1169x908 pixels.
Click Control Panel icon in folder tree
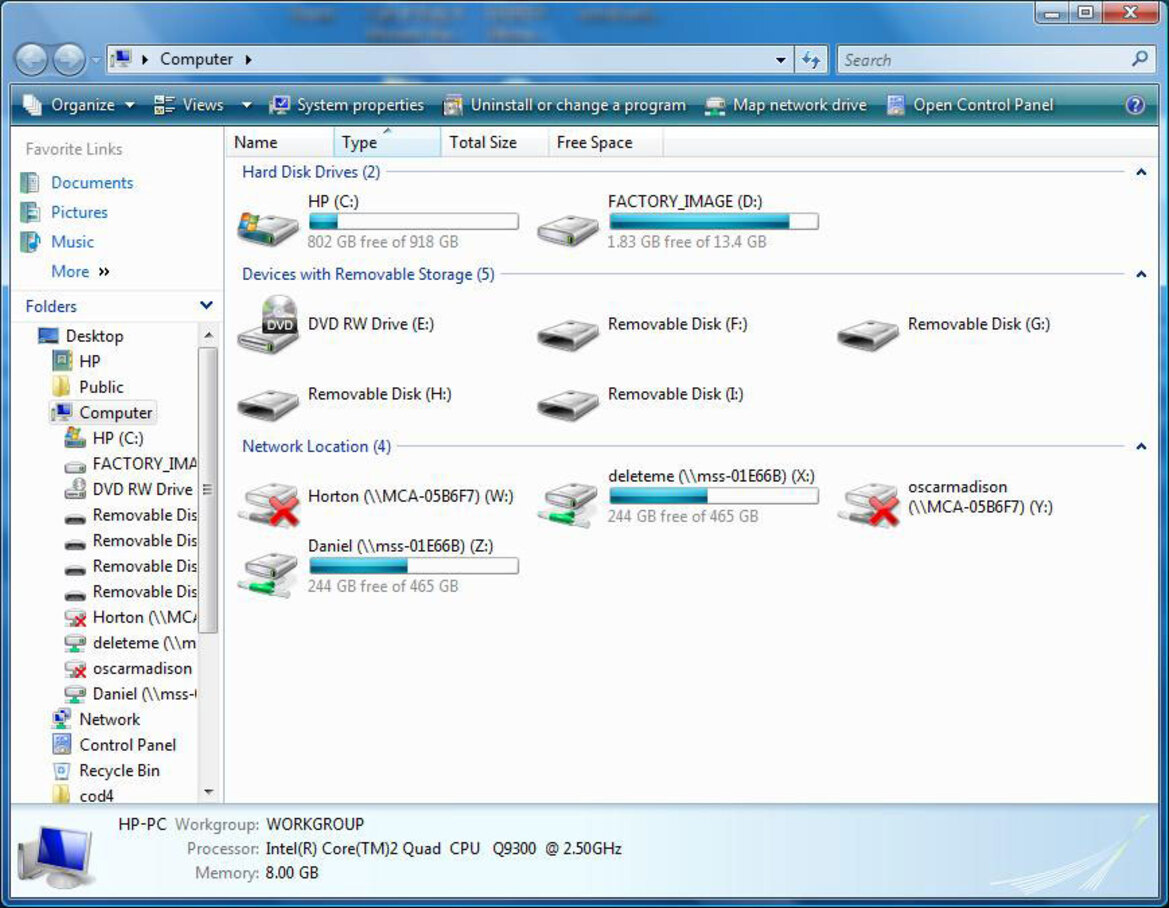[61, 745]
